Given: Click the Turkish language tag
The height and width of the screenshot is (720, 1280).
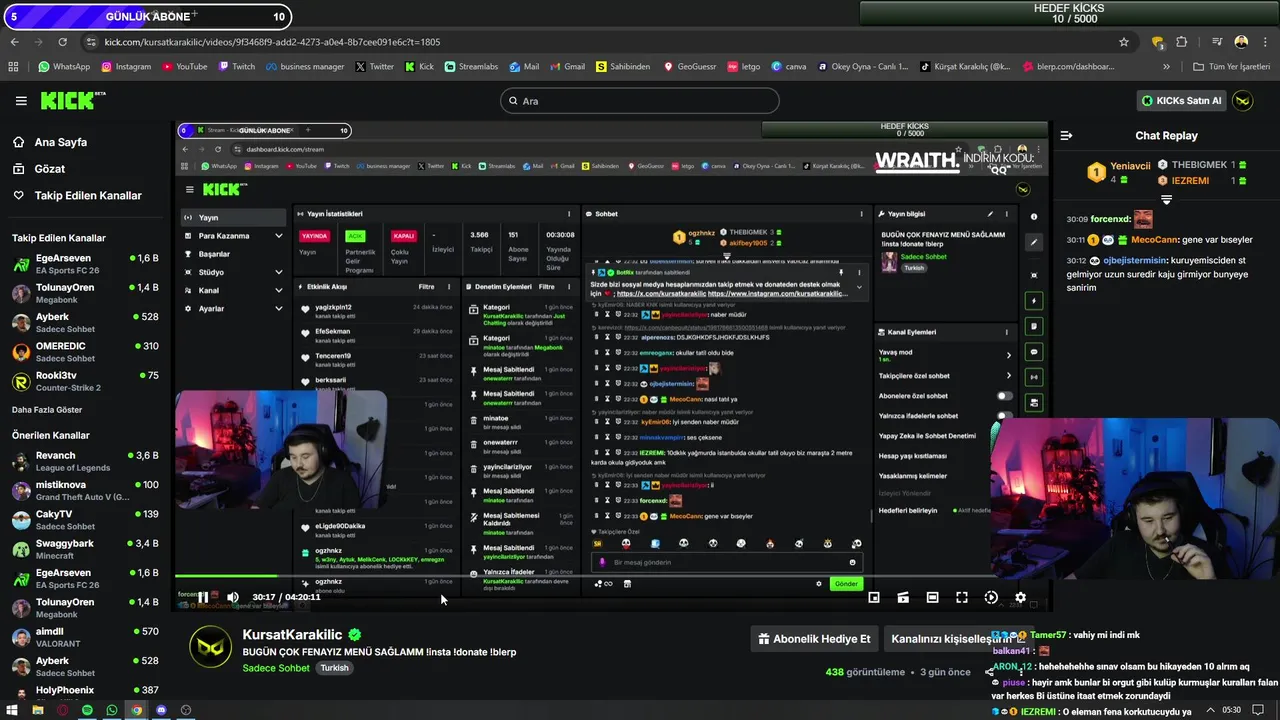Looking at the screenshot, I should (334, 668).
